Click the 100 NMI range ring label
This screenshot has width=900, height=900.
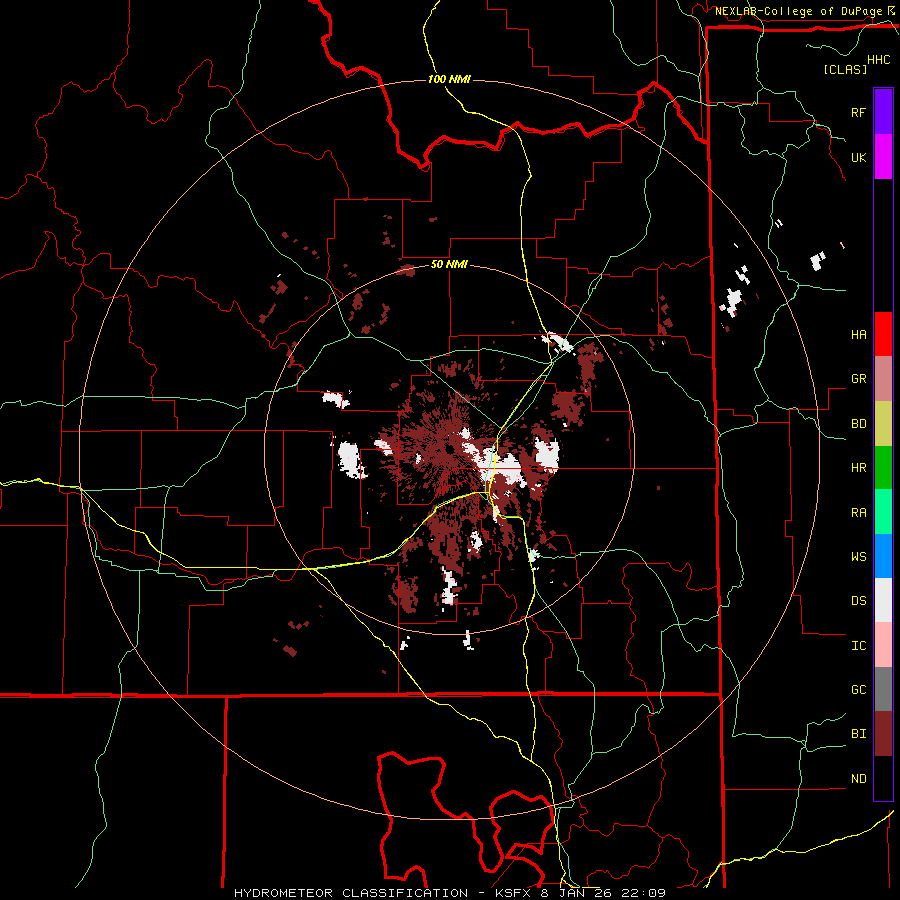coord(449,79)
